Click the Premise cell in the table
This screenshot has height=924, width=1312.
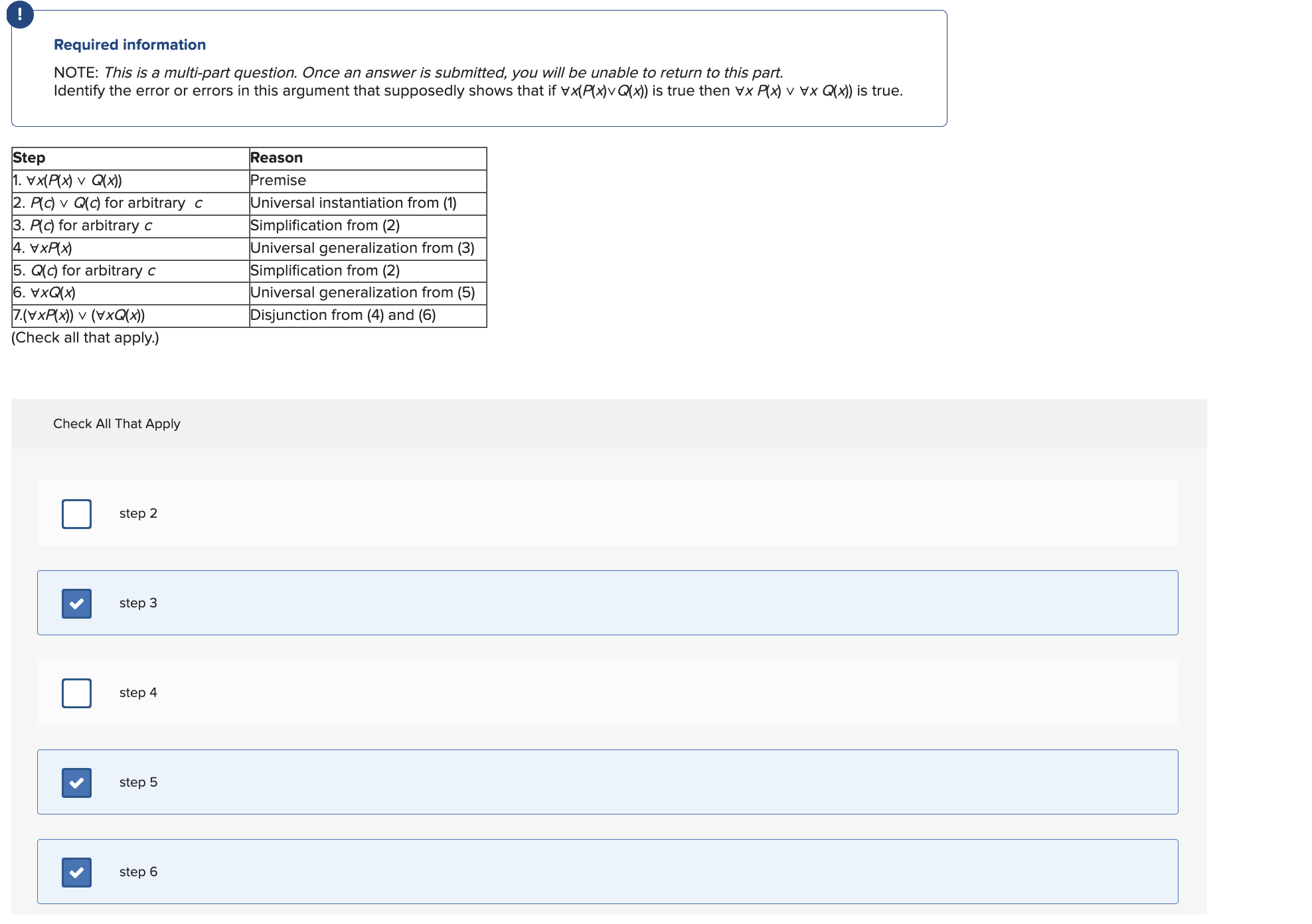pos(277,180)
